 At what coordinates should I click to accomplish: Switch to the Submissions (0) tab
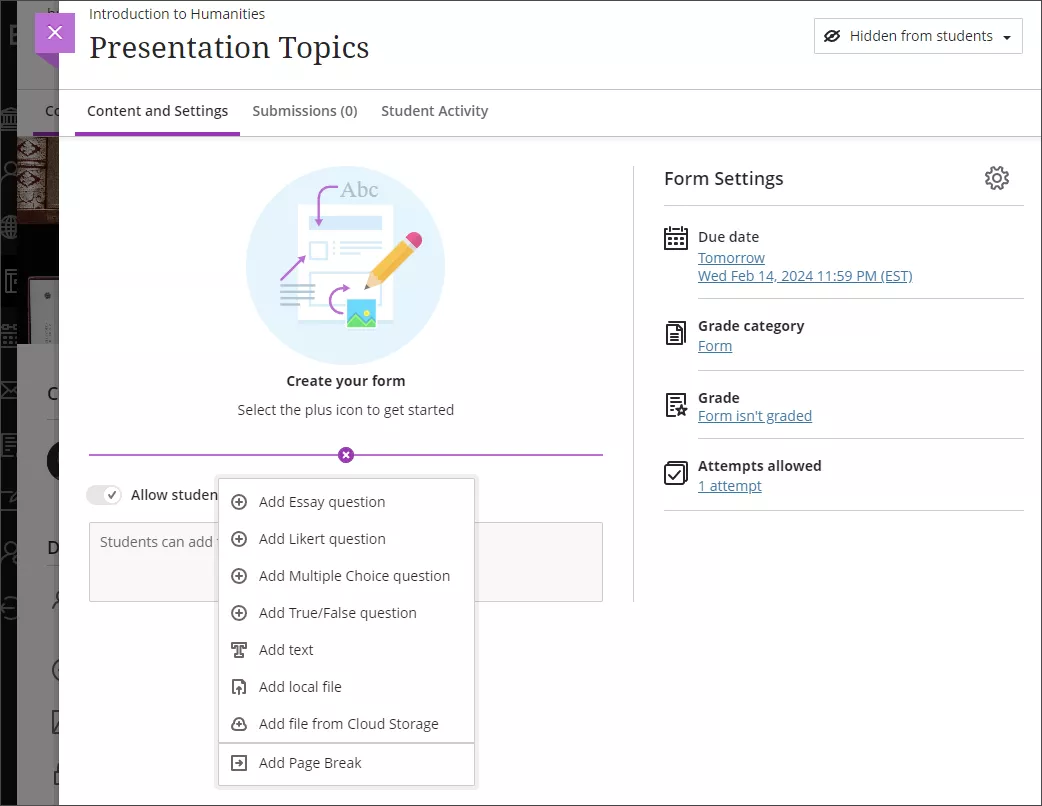click(x=305, y=111)
